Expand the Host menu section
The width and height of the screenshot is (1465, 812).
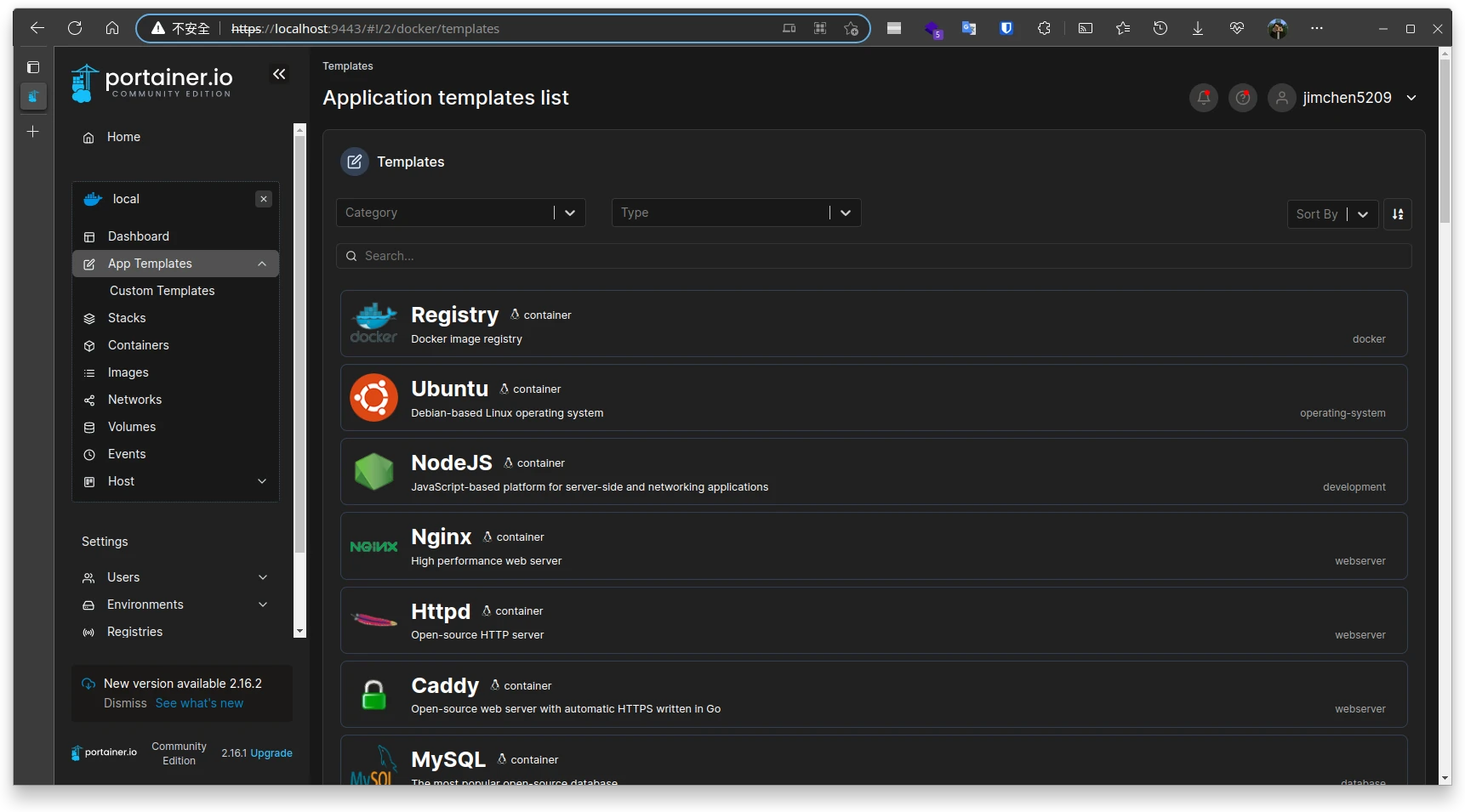(x=262, y=481)
